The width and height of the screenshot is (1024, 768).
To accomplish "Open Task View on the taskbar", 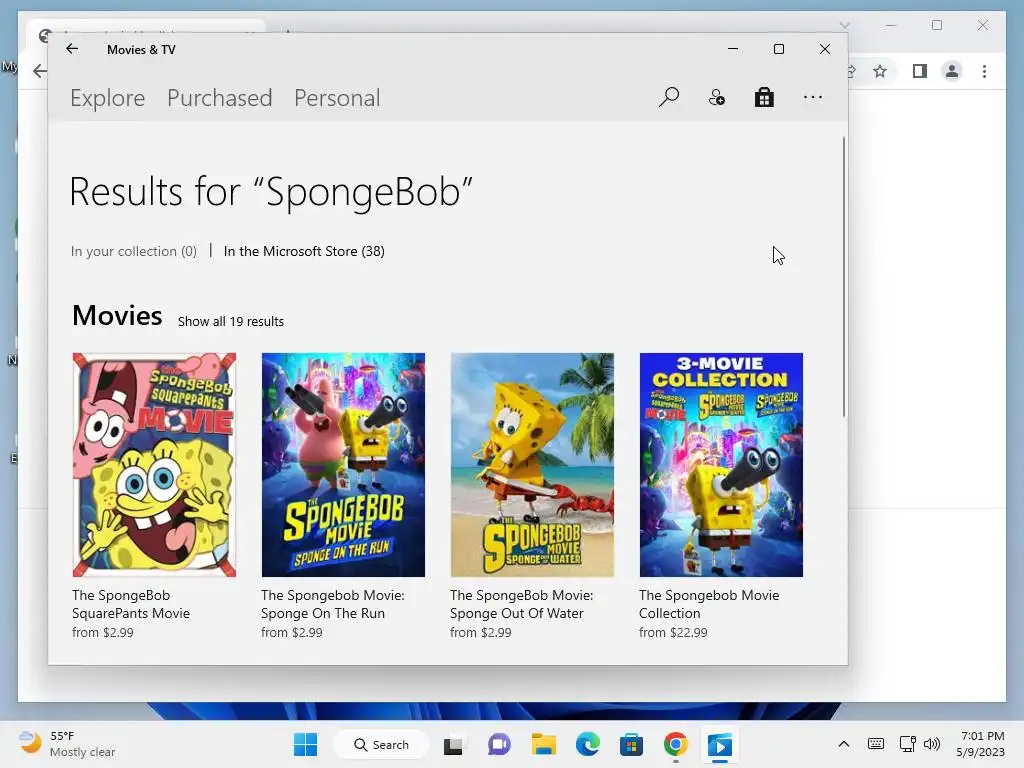I will [x=453, y=744].
